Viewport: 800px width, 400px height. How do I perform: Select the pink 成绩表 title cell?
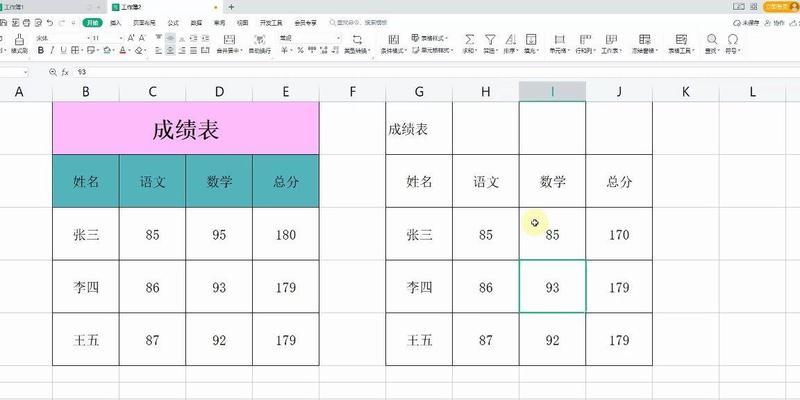186,128
